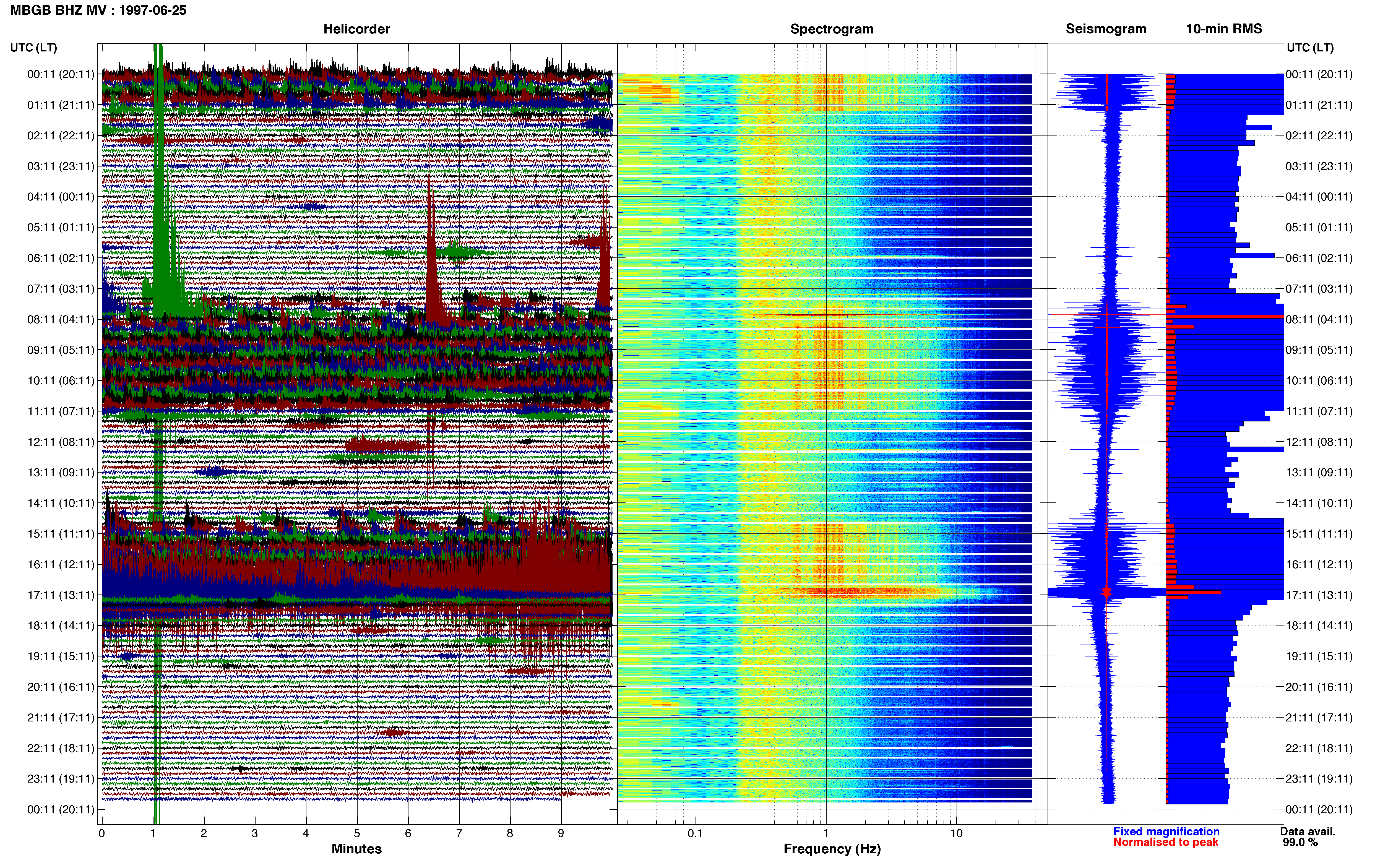1388x868 pixels.
Task: Click left time label '09:11 (05:11)'
Action: (60, 350)
